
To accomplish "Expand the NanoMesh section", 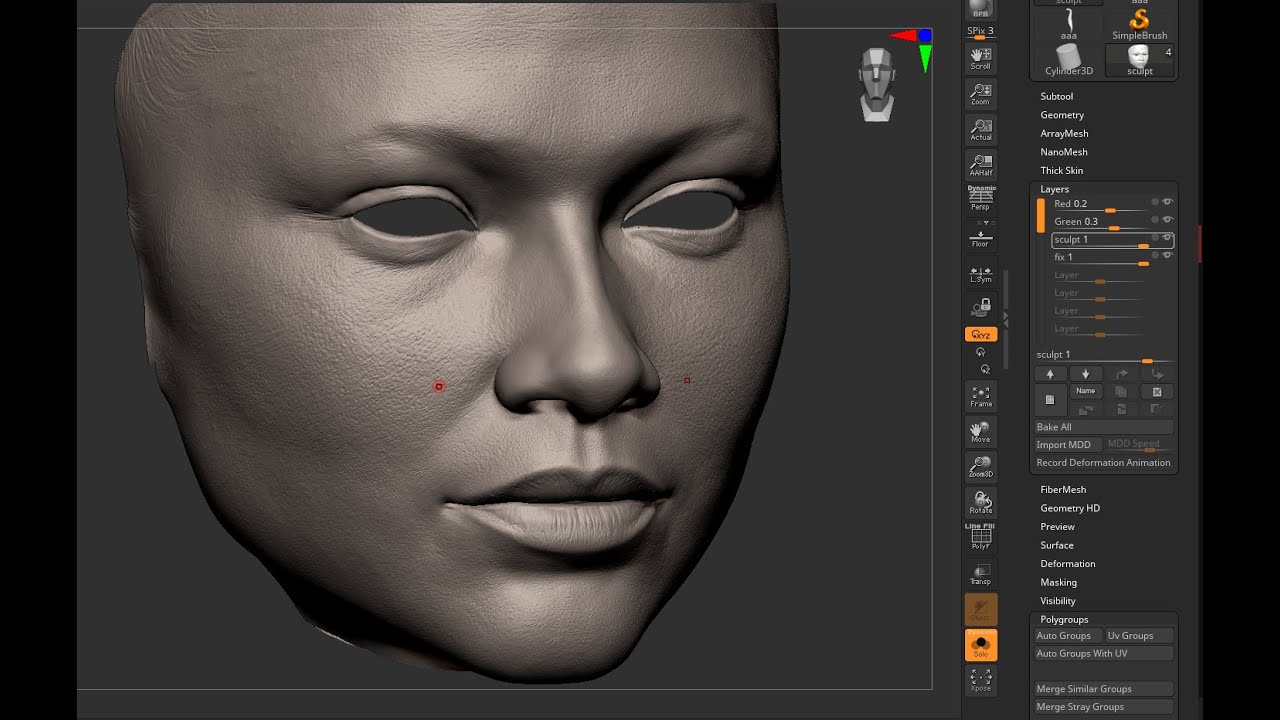I will (1064, 152).
